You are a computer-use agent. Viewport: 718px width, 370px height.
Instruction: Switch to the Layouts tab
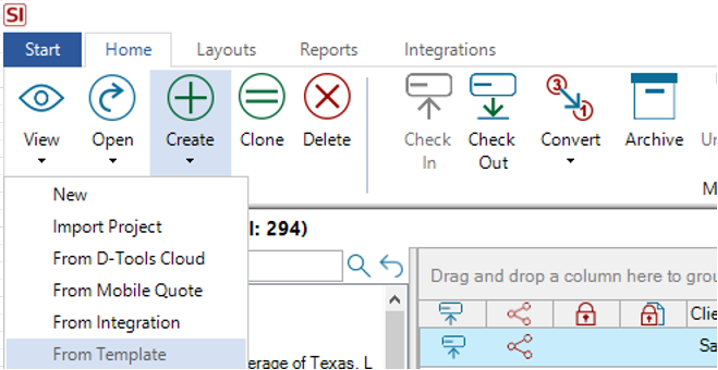[226, 49]
